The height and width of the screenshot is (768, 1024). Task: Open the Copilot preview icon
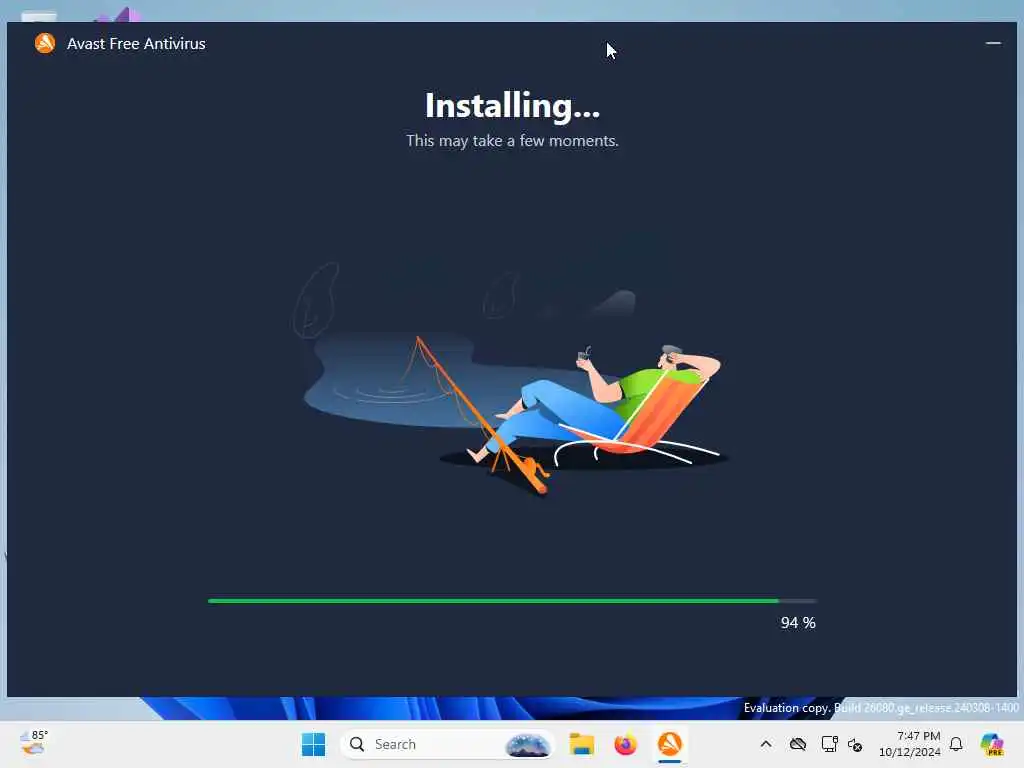click(x=991, y=744)
